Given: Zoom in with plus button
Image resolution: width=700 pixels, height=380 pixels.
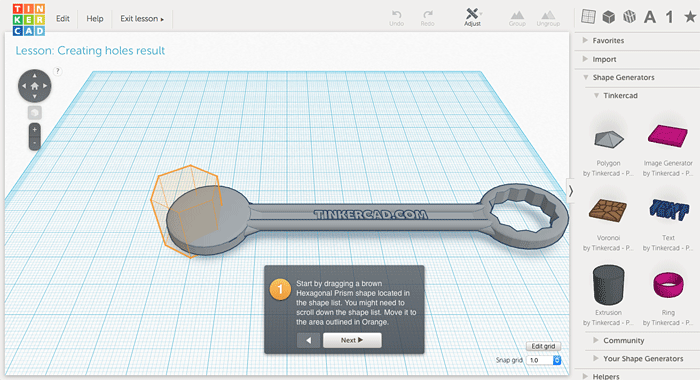Looking at the screenshot, I should click(x=35, y=129).
